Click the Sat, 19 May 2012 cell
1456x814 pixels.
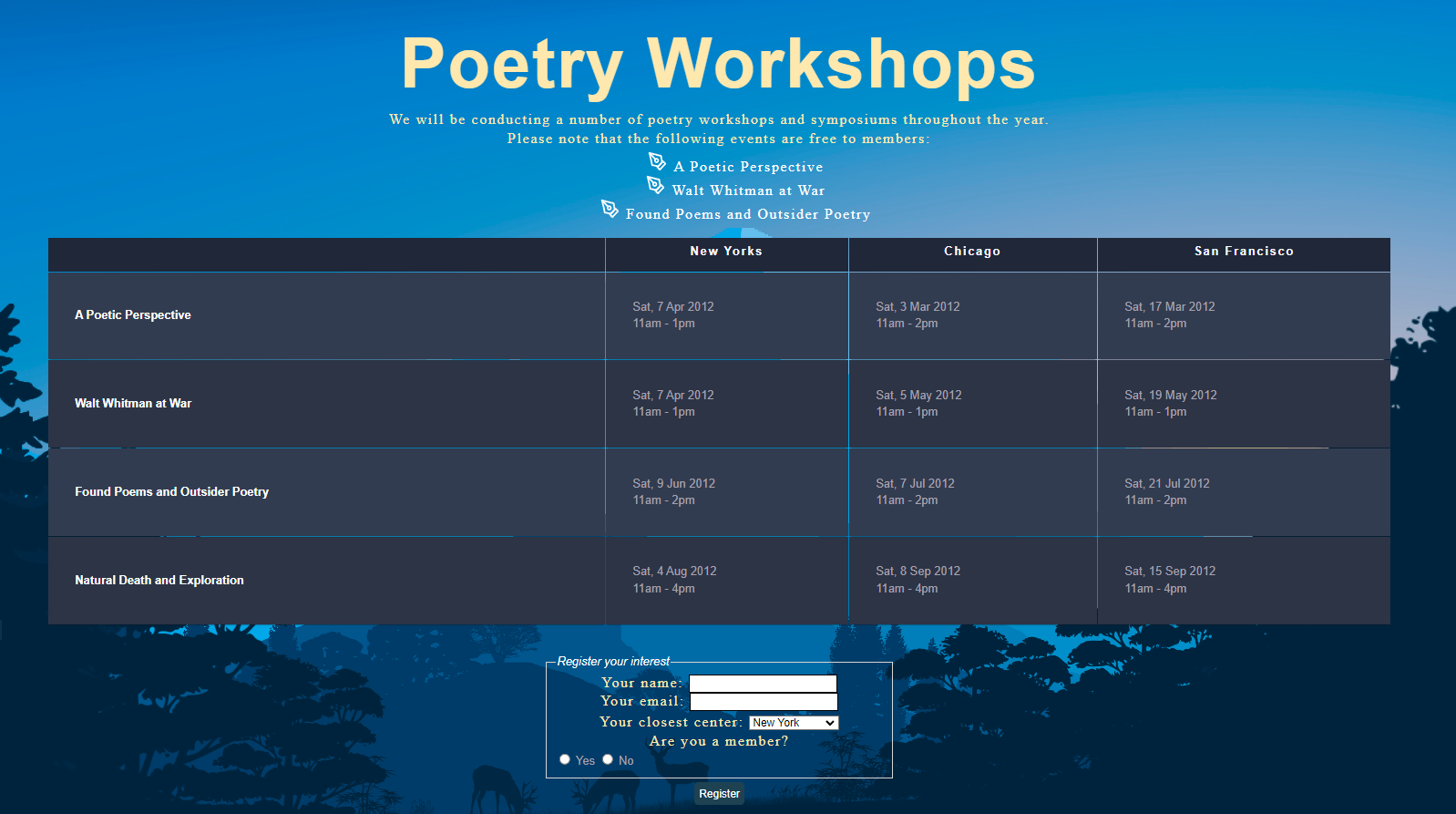pyautogui.click(x=1244, y=404)
